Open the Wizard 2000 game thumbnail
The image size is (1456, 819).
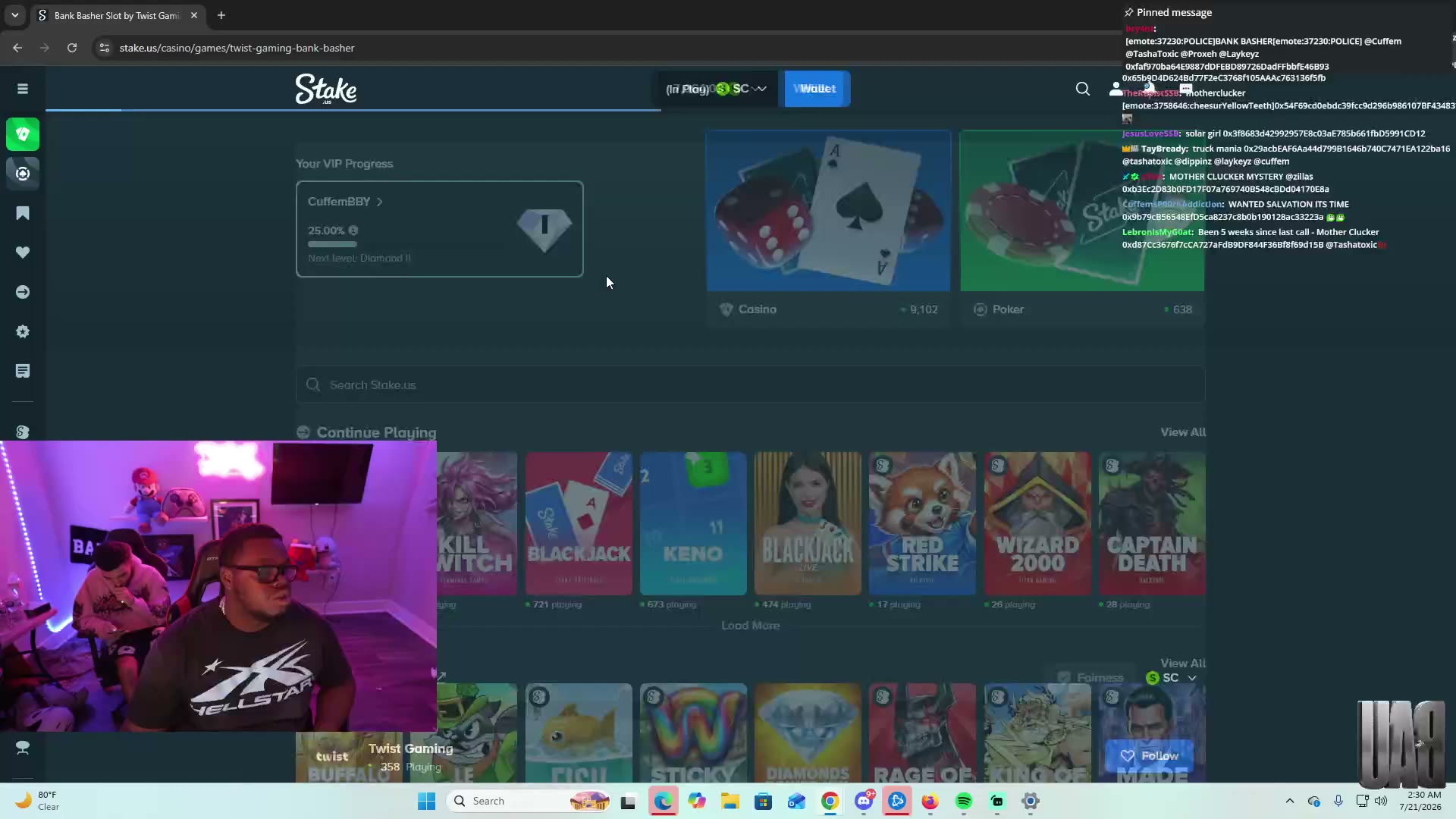point(1038,524)
